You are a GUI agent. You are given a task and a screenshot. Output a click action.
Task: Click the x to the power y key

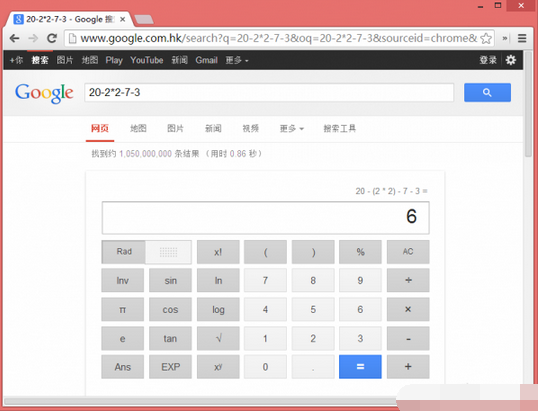pyautogui.click(x=218, y=367)
